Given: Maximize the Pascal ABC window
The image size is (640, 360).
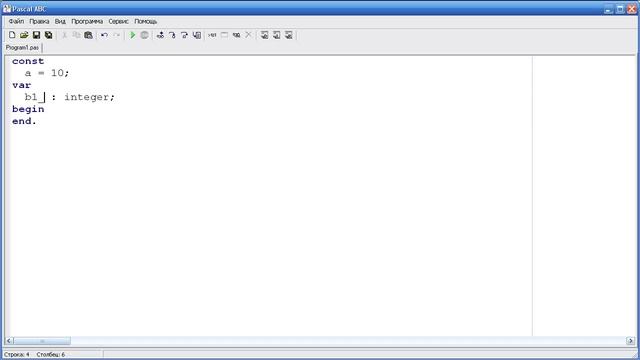Looking at the screenshot, I should point(620,9).
